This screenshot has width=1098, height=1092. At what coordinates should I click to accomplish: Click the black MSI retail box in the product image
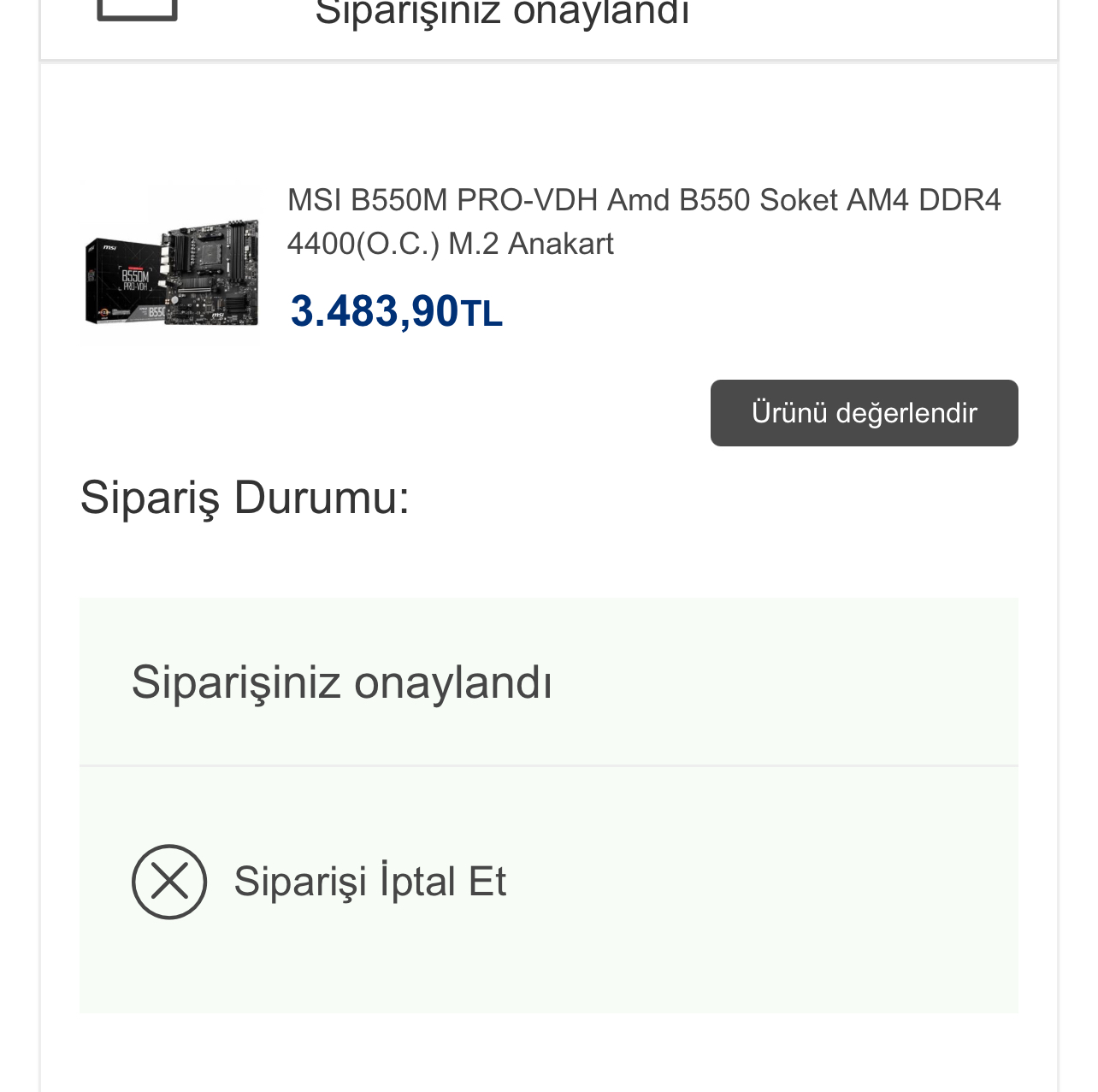(x=124, y=281)
